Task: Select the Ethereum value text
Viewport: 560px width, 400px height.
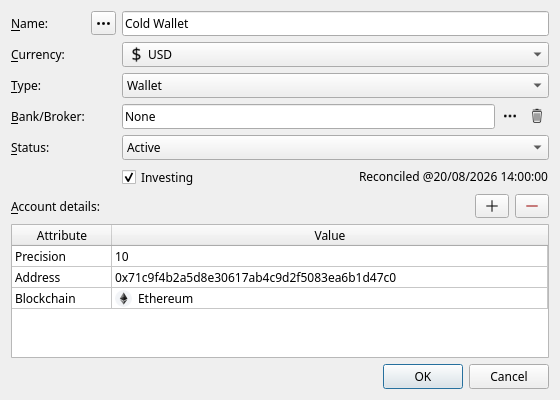Action: 165,299
